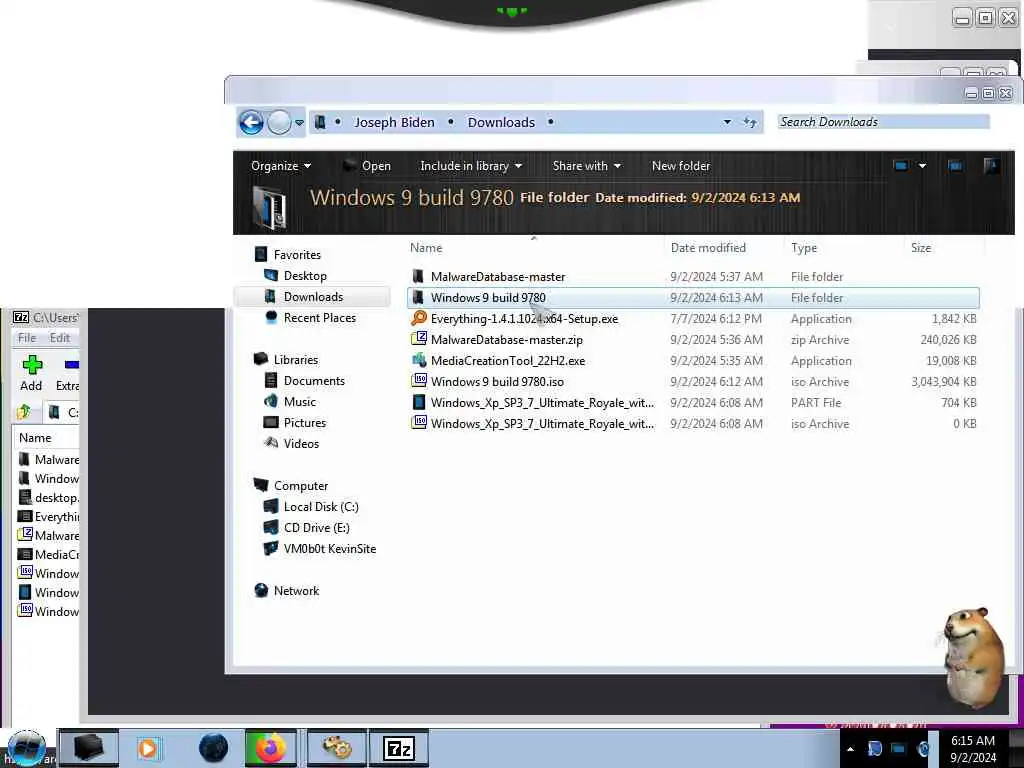This screenshot has height=768, width=1024.
Task: Click the Joseph Biden breadcrumb
Action: point(394,122)
